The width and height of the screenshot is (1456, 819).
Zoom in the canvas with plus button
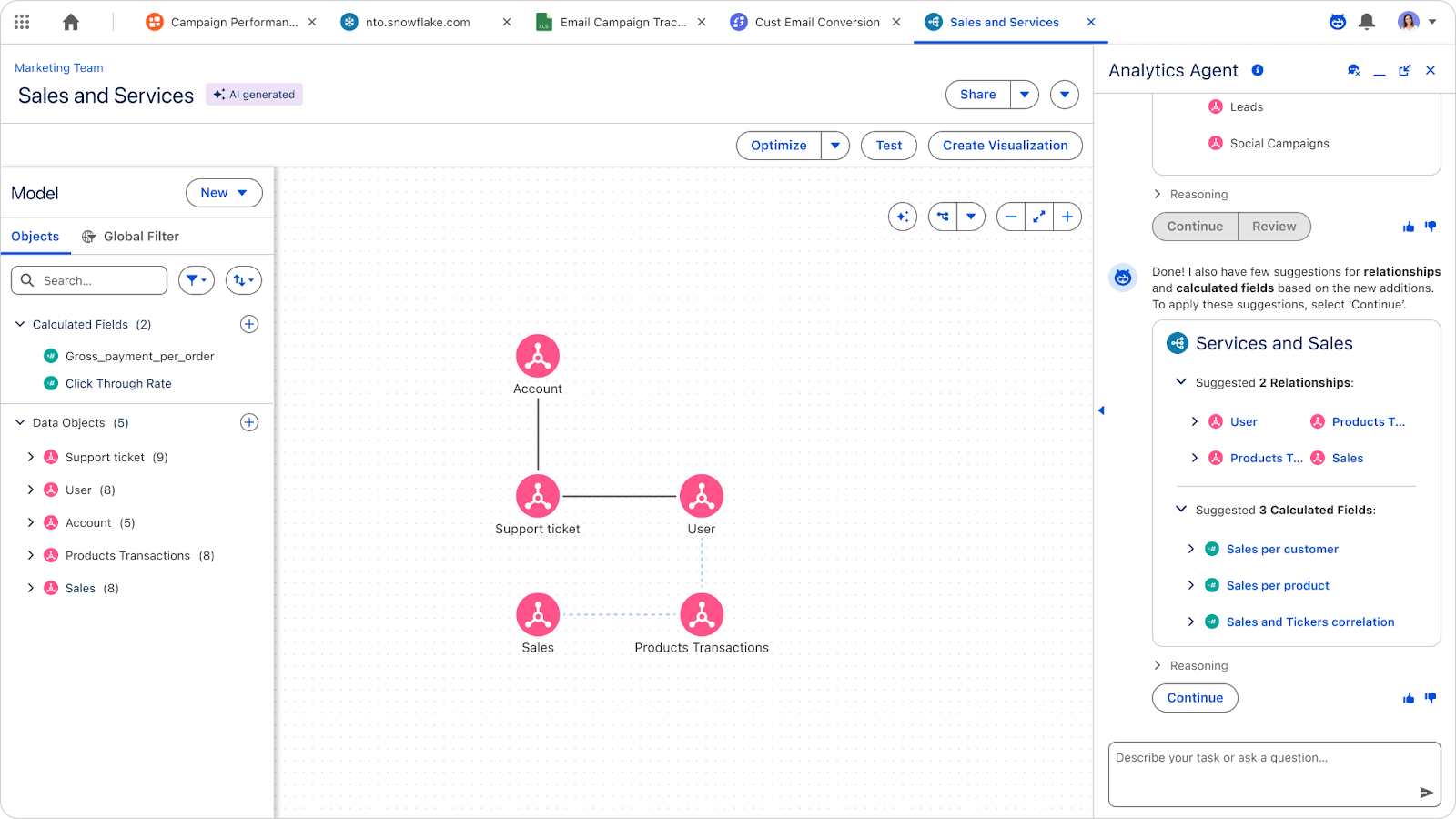(1067, 217)
